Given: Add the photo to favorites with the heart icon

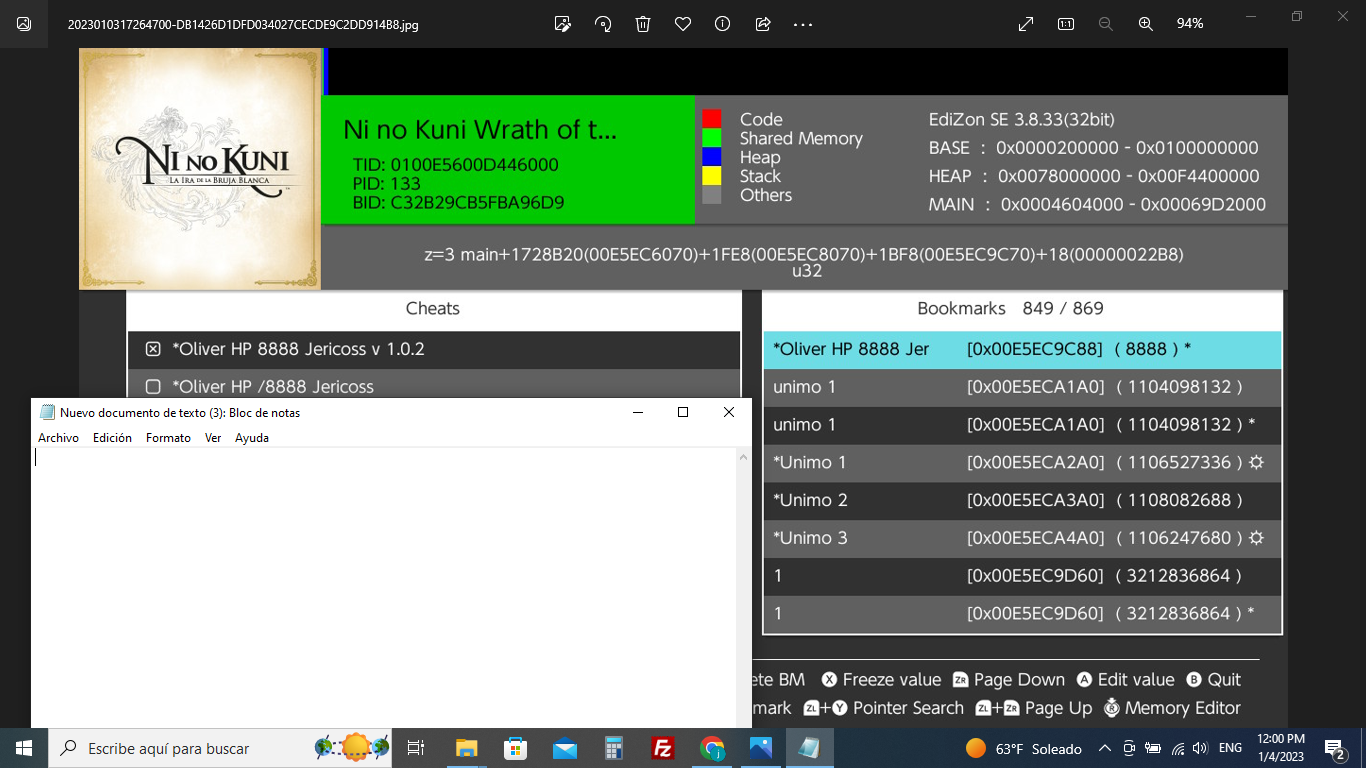Looking at the screenshot, I should click(x=683, y=24).
